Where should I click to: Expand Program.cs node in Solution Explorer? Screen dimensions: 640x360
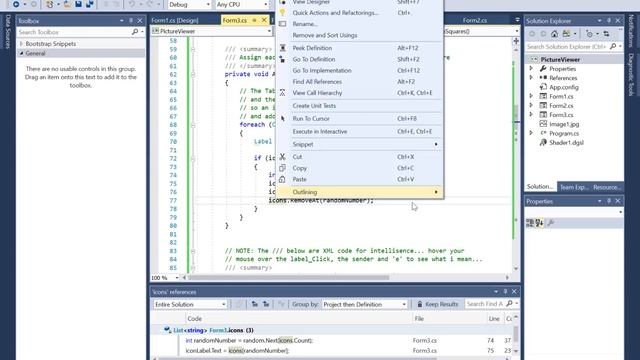pyautogui.click(x=531, y=133)
